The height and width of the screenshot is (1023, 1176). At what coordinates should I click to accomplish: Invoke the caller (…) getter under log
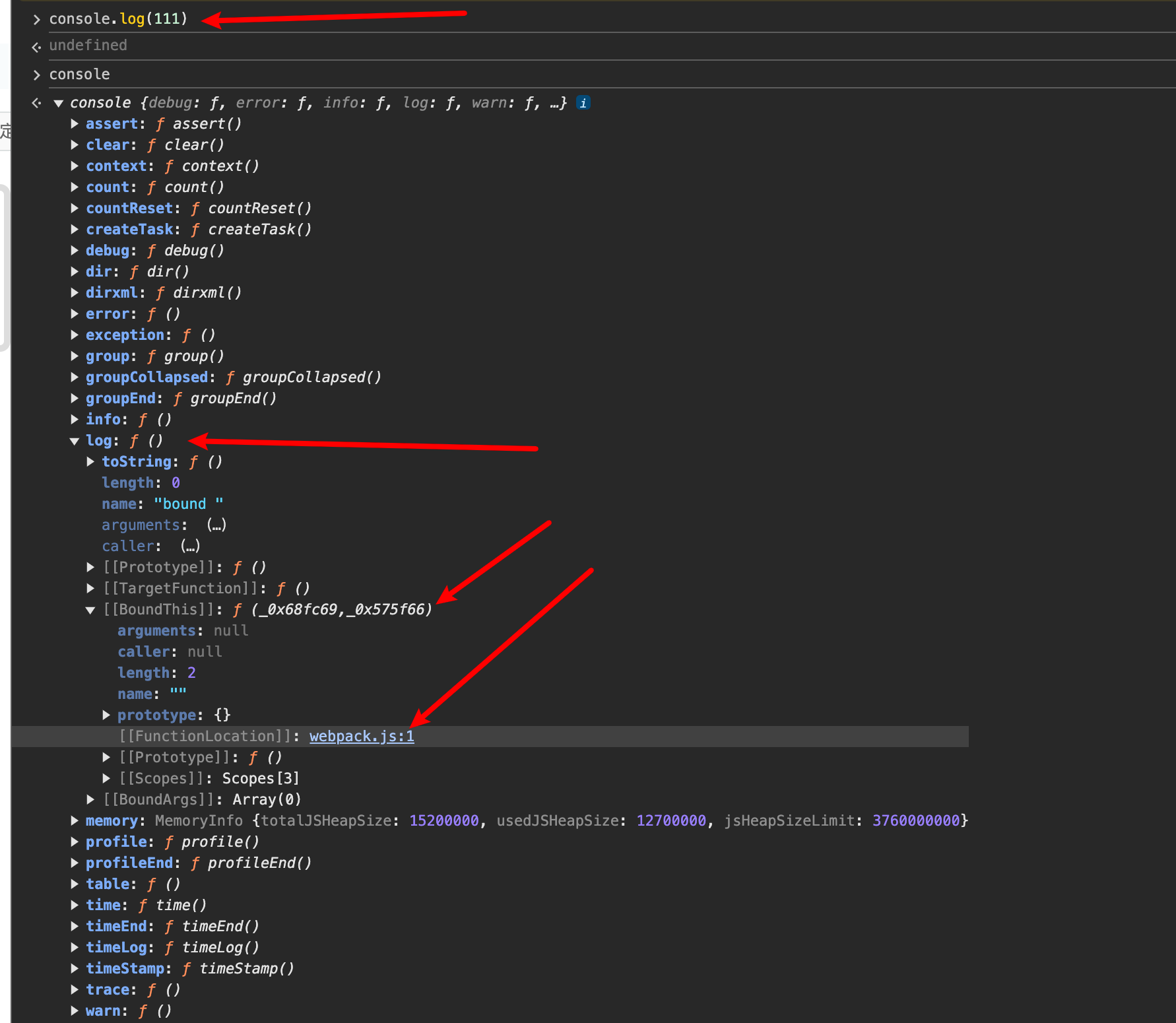[190, 546]
